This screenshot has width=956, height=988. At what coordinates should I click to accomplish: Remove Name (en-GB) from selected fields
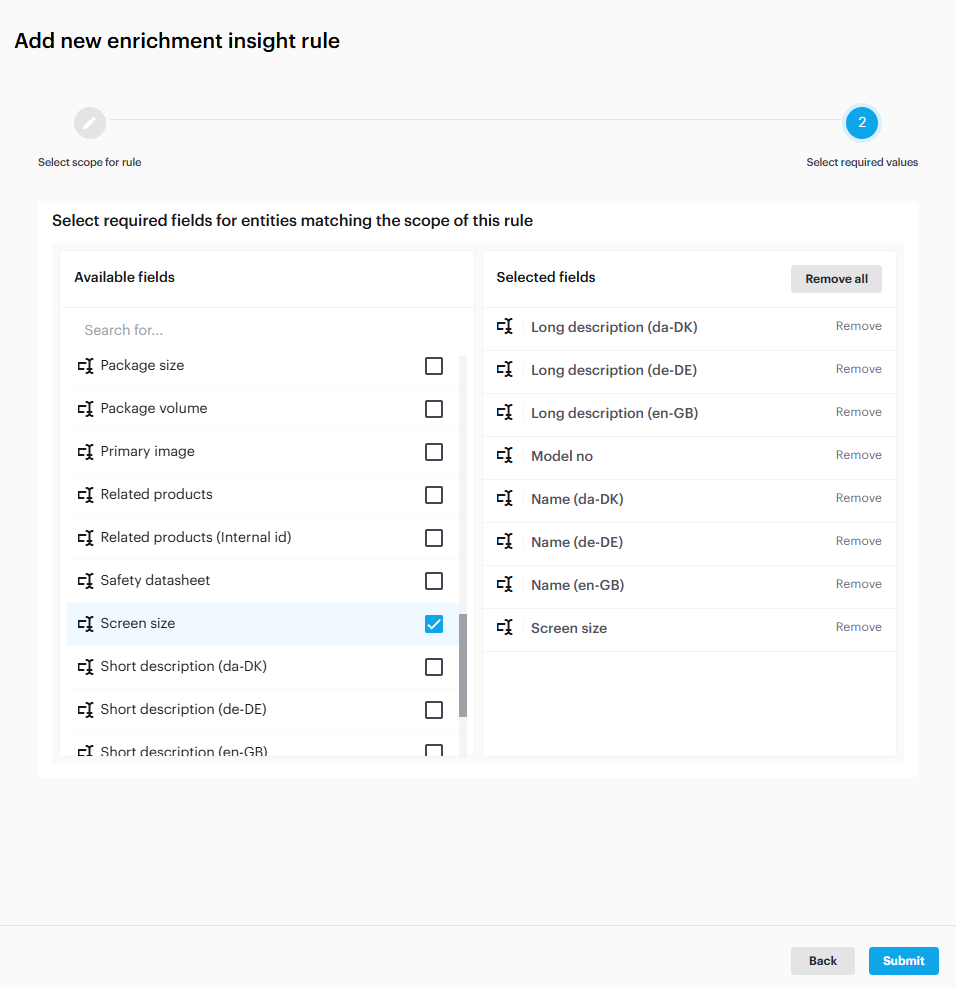pos(858,584)
